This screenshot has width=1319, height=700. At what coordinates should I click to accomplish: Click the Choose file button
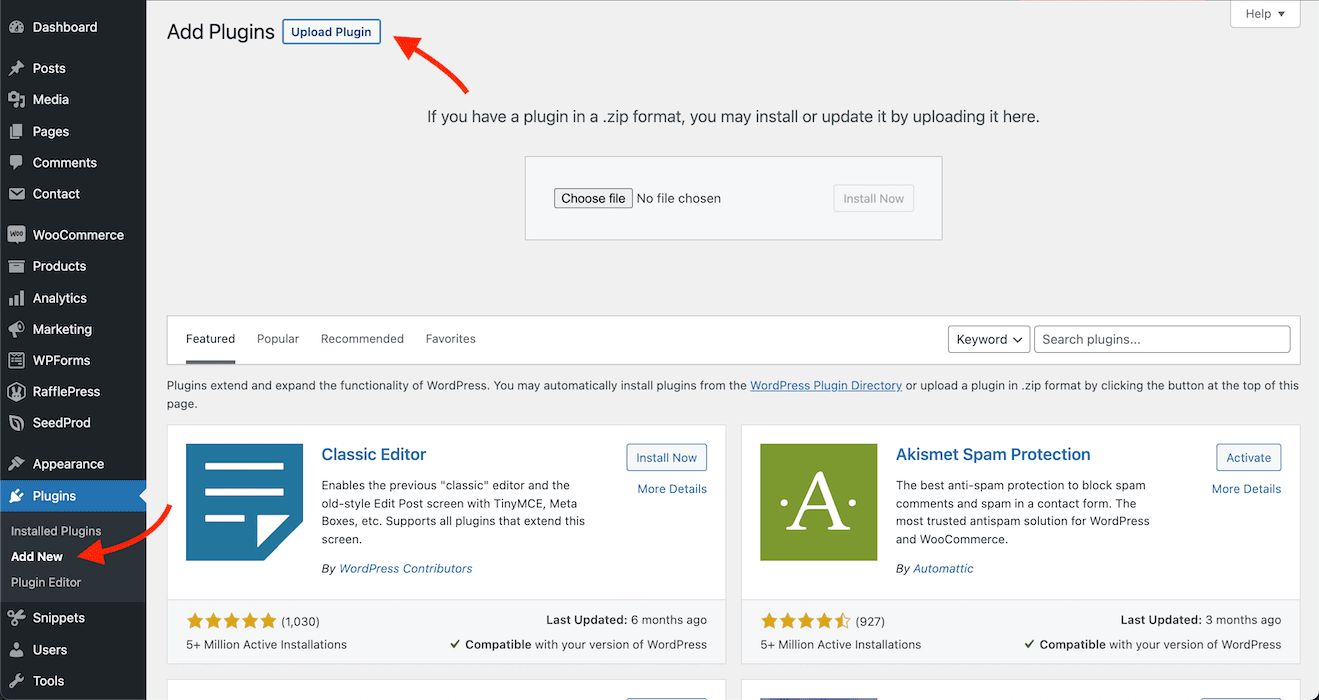click(593, 198)
